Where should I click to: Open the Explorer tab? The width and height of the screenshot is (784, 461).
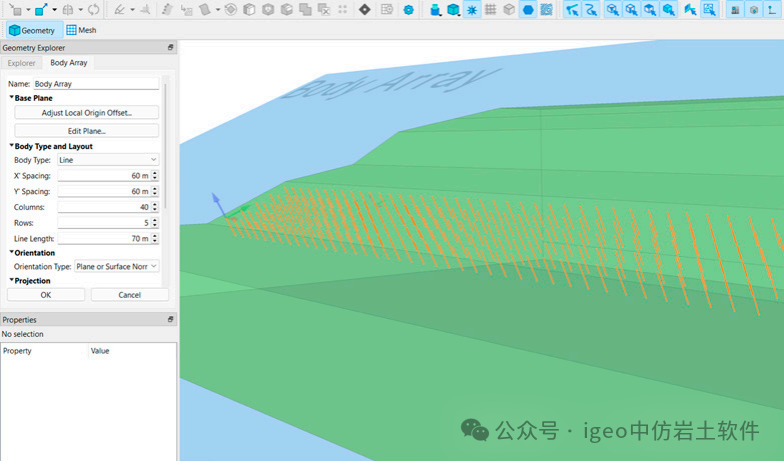click(22, 63)
